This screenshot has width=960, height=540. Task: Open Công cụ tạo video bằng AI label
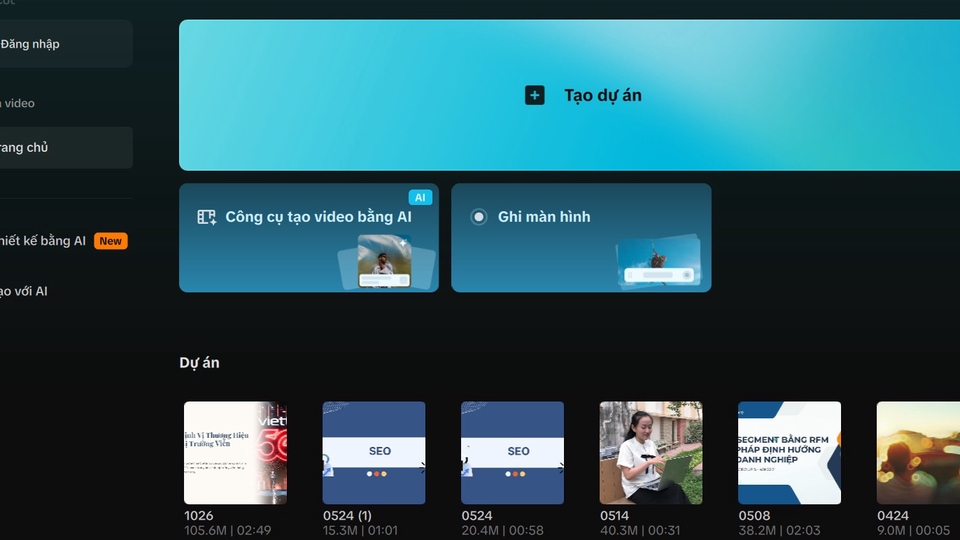[x=318, y=217]
